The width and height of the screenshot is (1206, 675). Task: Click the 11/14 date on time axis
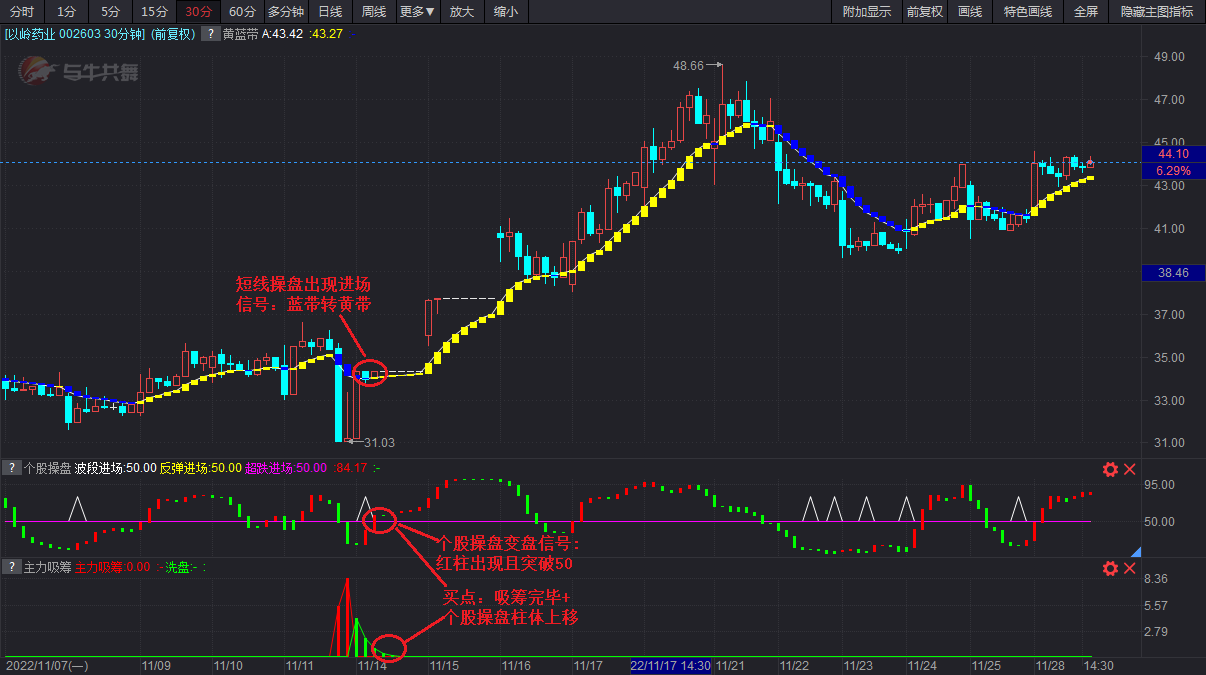click(x=372, y=665)
